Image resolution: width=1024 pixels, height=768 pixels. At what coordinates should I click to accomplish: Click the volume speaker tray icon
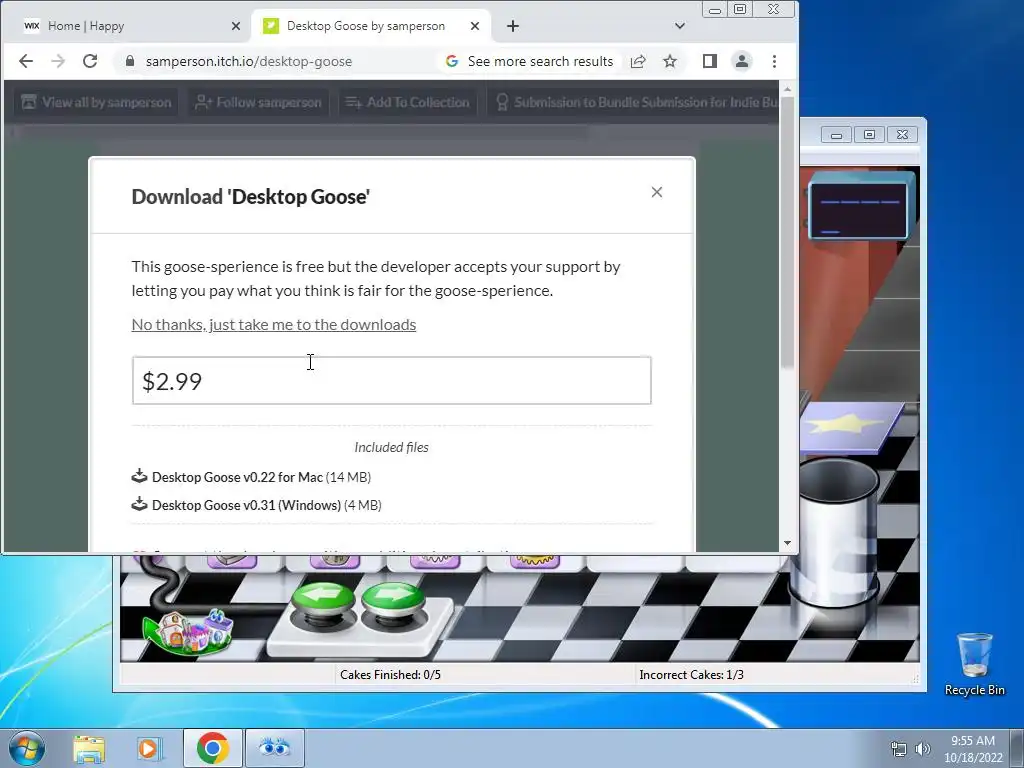(x=923, y=750)
